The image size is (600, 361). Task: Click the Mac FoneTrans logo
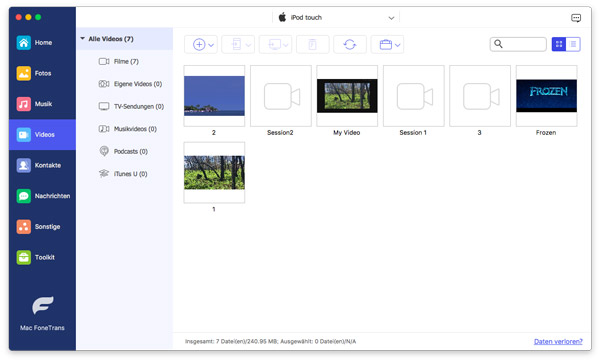click(x=42, y=305)
